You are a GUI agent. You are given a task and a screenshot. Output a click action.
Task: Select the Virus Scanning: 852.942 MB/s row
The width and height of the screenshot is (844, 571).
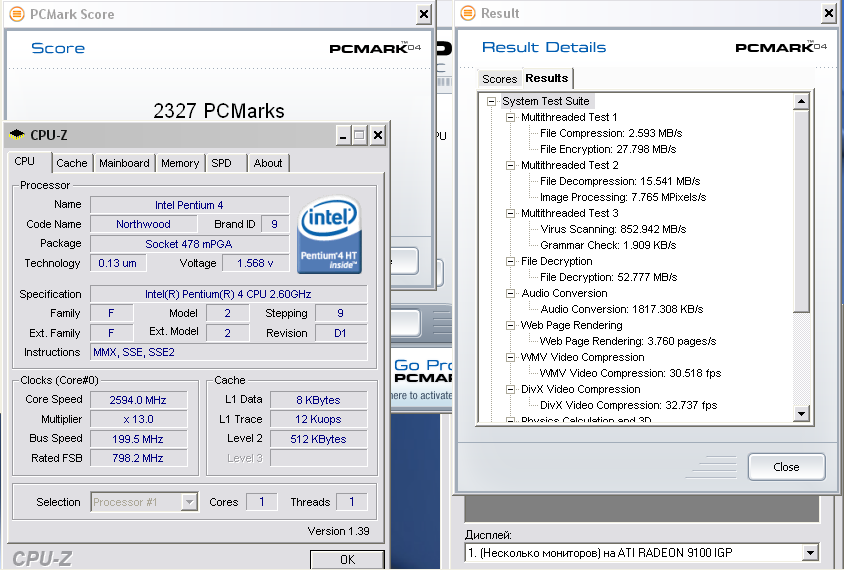[613, 229]
